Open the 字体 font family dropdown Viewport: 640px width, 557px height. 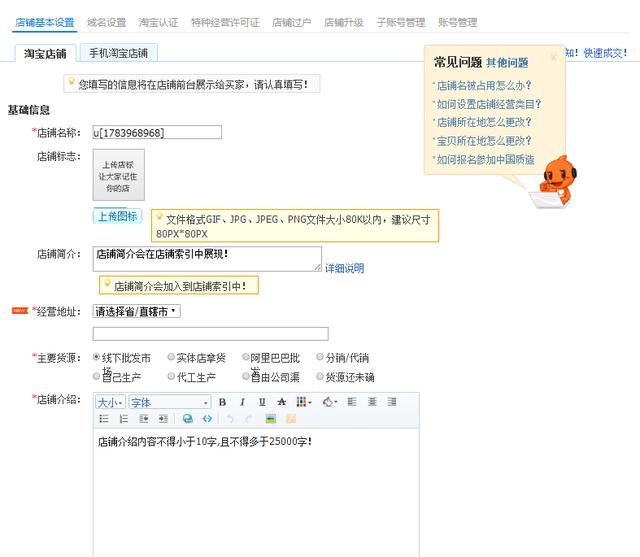[169, 403]
